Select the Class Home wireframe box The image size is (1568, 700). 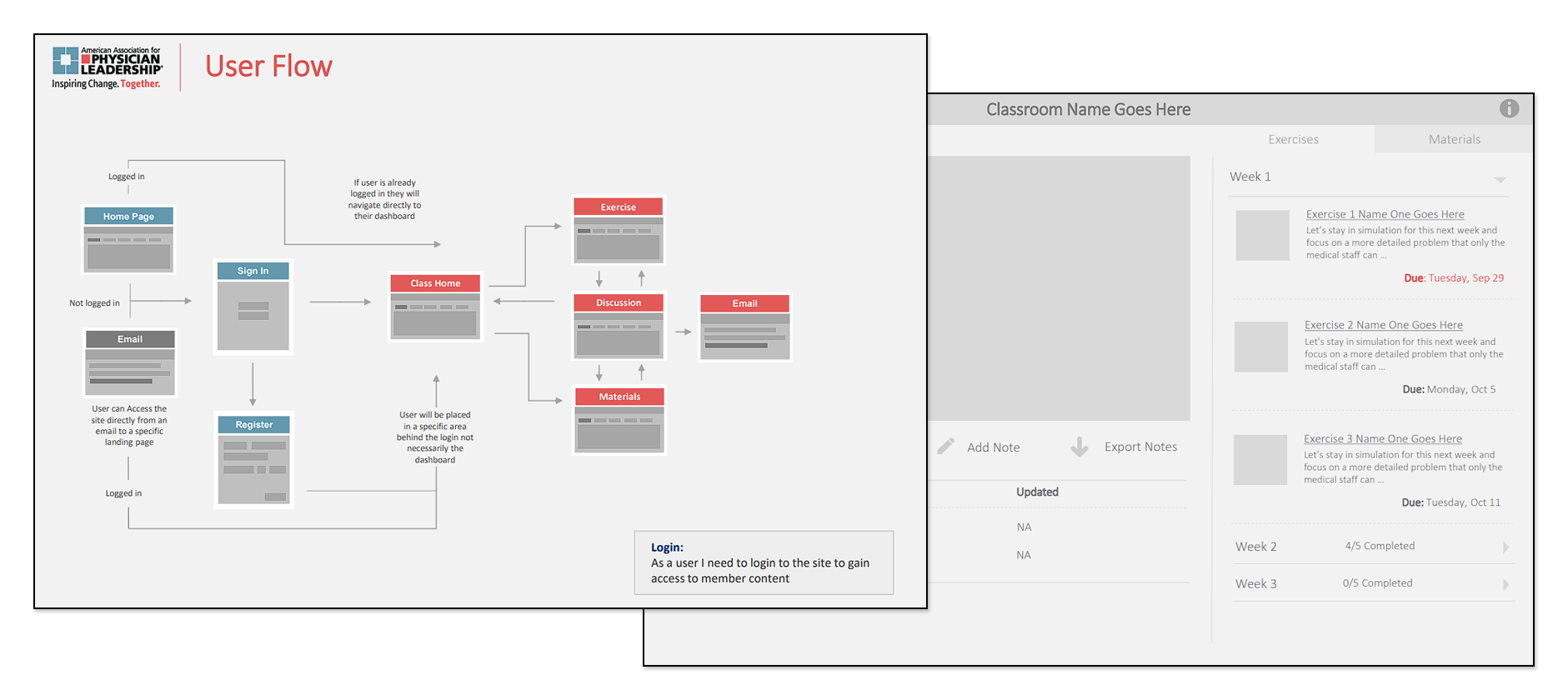tap(435, 307)
